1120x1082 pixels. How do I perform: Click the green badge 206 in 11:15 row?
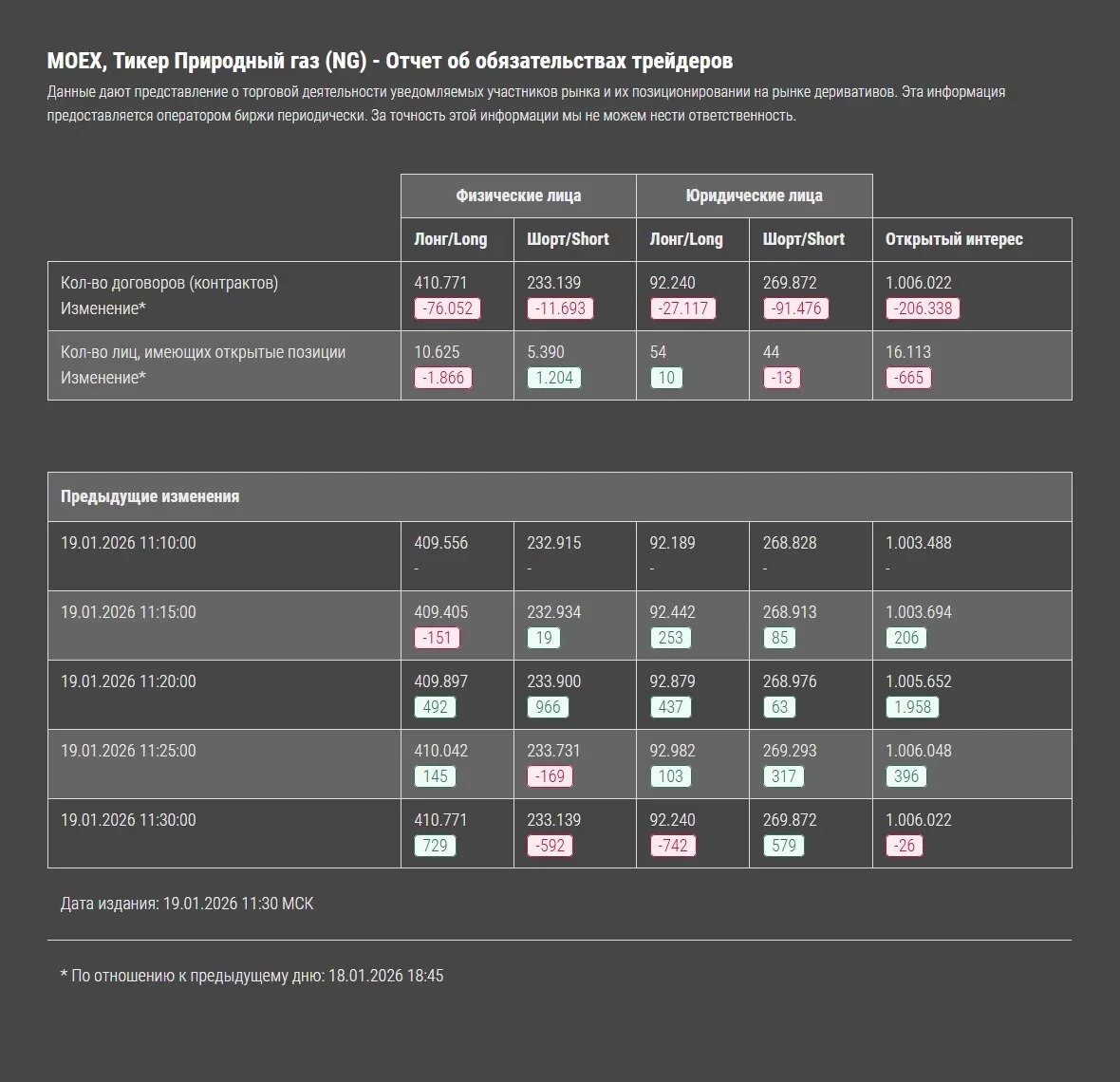pyautogui.click(x=906, y=638)
